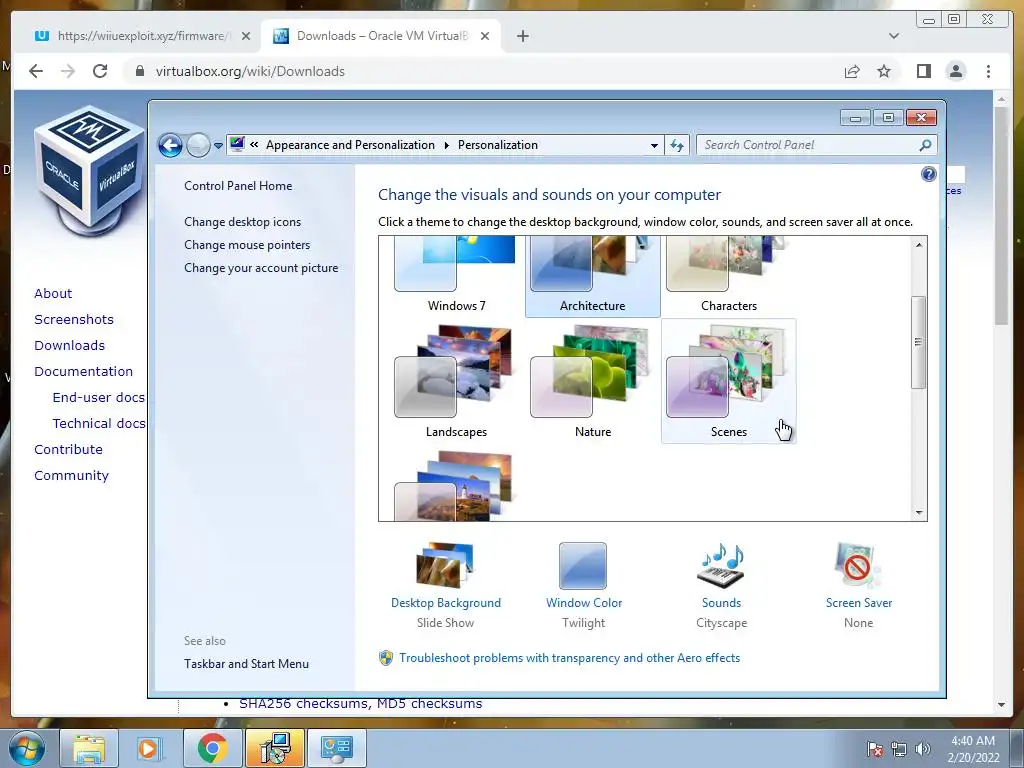Open Chrome side panel icon
This screenshot has width=1024, height=768.
click(923, 71)
